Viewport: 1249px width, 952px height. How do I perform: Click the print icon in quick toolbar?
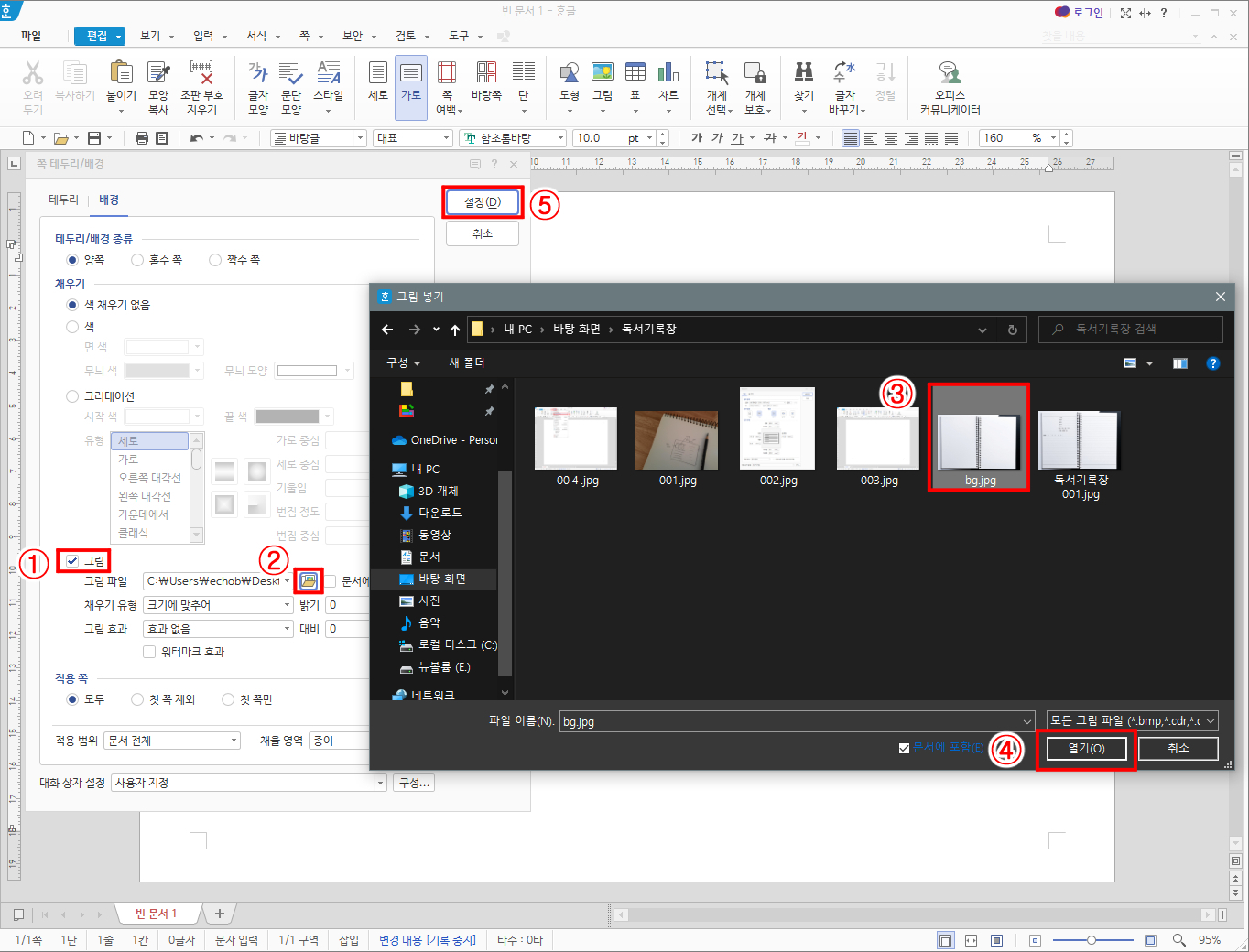142,138
